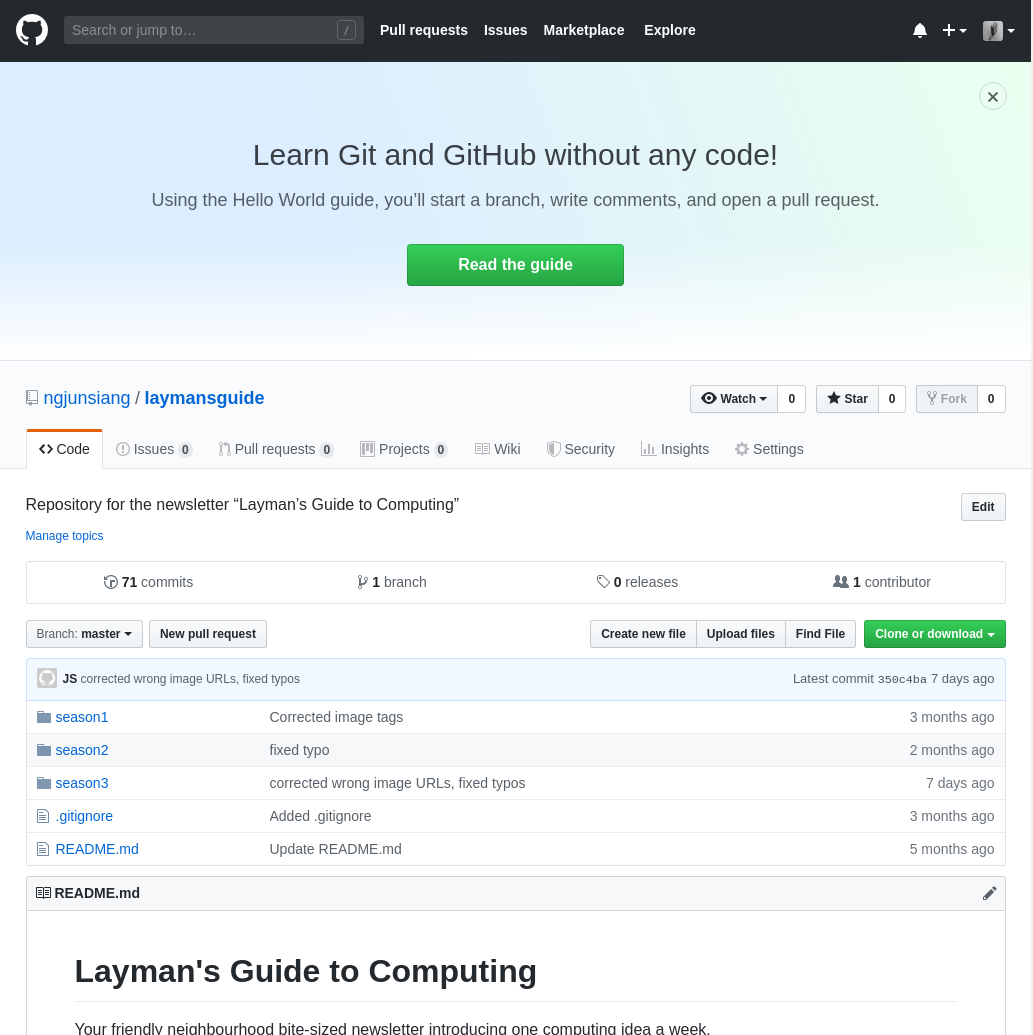This screenshot has width=1033, height=1035.
Task: Open the GitHub Octocat home logo
Action: pyautogui.click(x=32, y=30)
